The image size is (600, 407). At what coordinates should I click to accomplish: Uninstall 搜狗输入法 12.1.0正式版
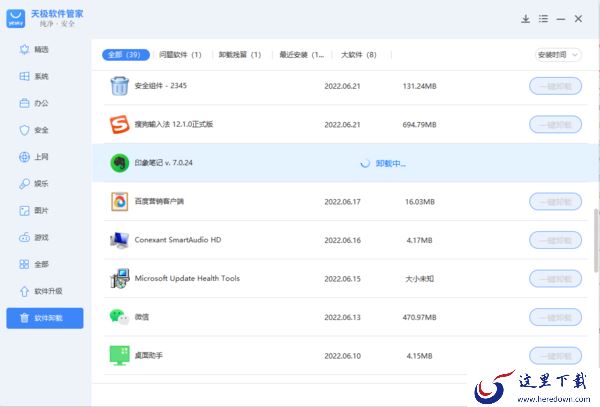coord(555,125)
